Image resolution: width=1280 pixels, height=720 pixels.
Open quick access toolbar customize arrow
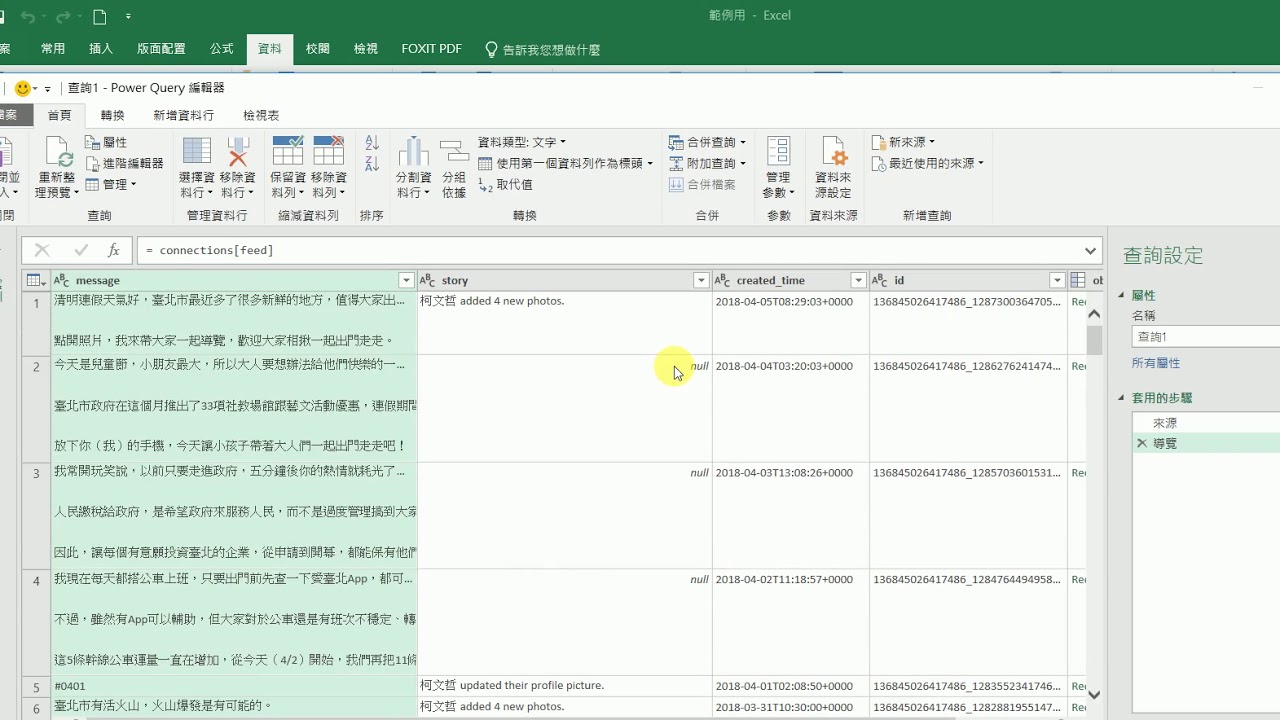tap(128, 17)
